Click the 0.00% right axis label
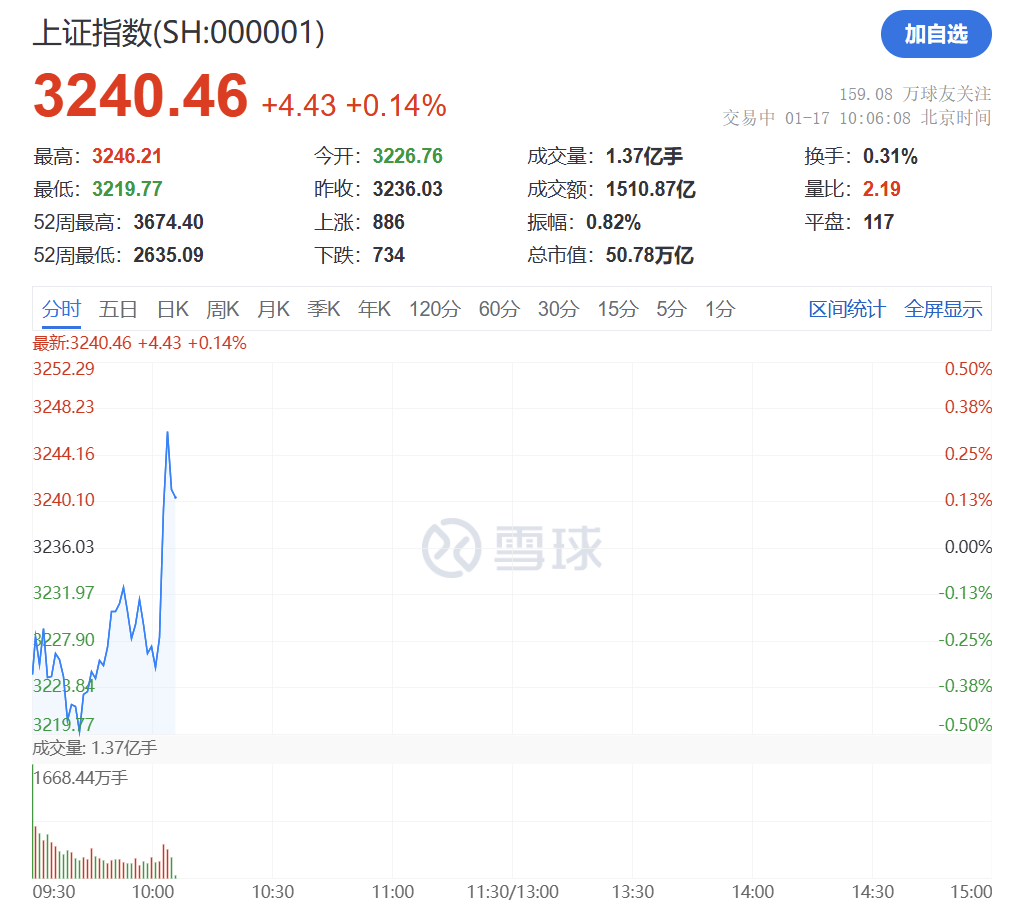Viewport: 1011px width, 916px height. pos(968,547)
